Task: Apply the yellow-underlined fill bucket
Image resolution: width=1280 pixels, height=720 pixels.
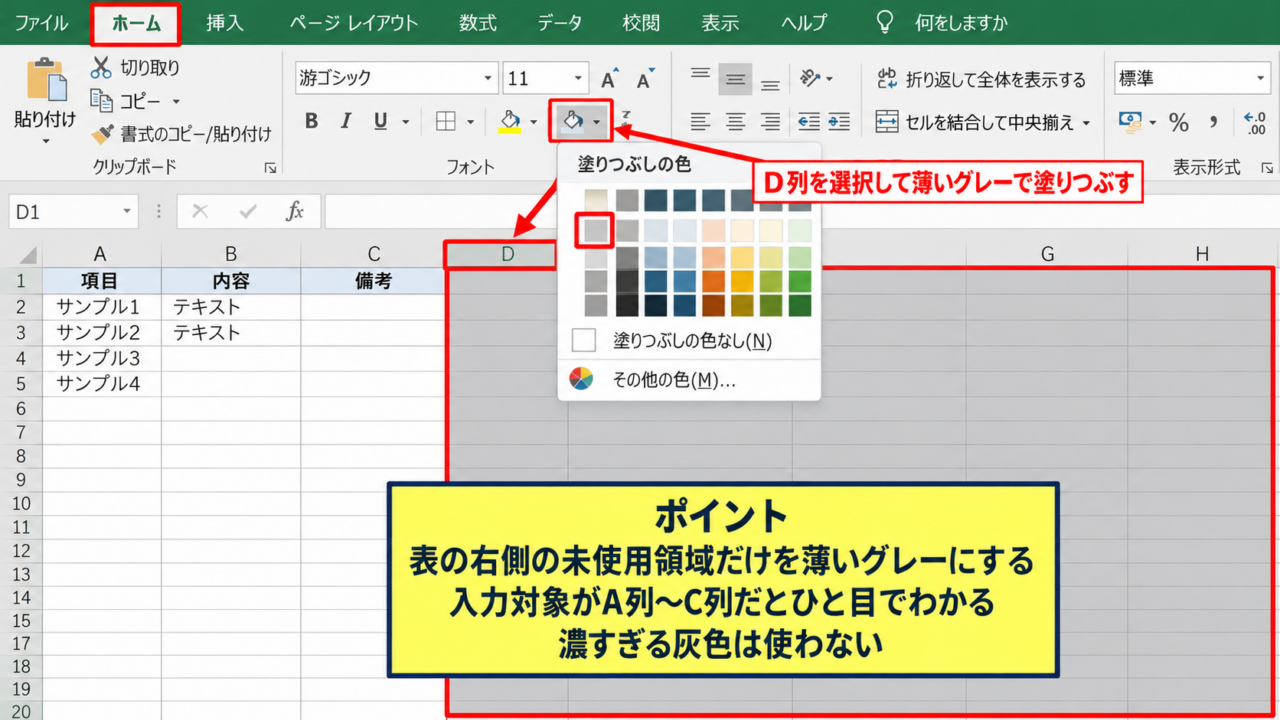Action: 510,122
